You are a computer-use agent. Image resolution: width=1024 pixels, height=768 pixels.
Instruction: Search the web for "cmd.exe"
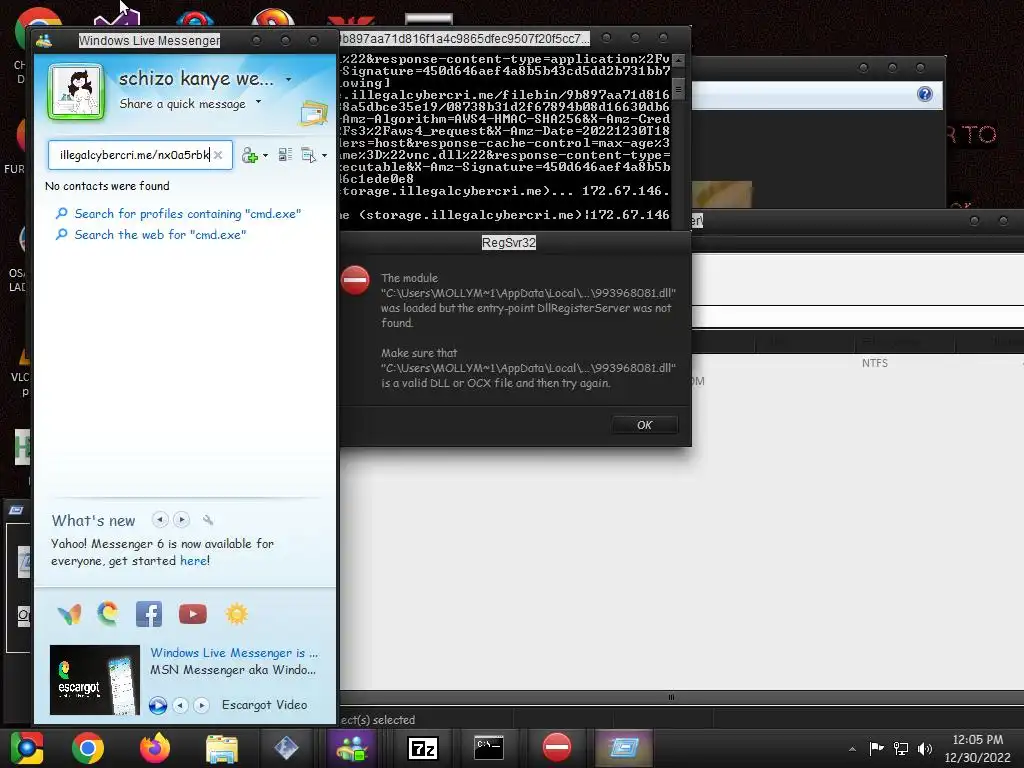tap(160, 234)
